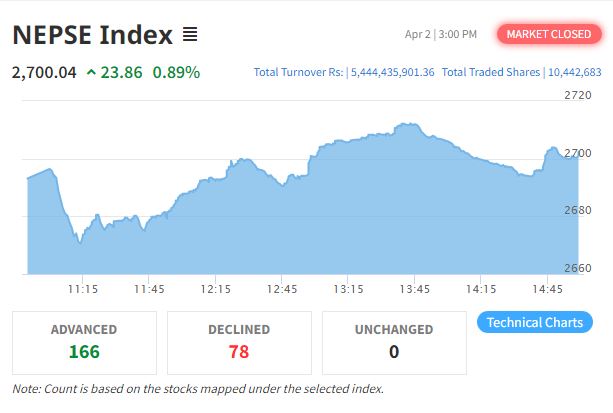The height and width of the screenshot is (413, 613).
Task: Click the 2660 price axis label
Action: [578, 268]
